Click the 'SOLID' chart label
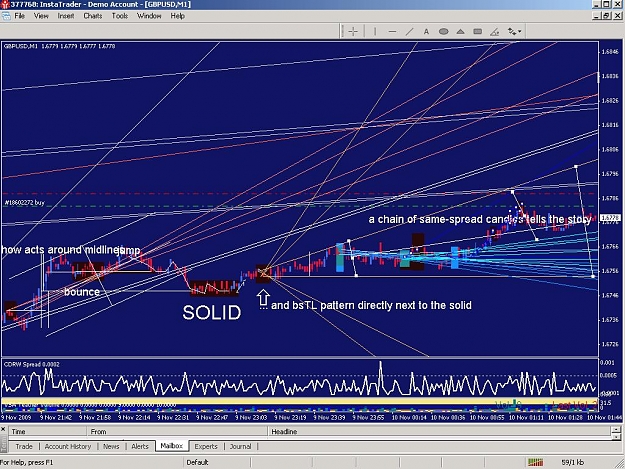 pos(212,313)
